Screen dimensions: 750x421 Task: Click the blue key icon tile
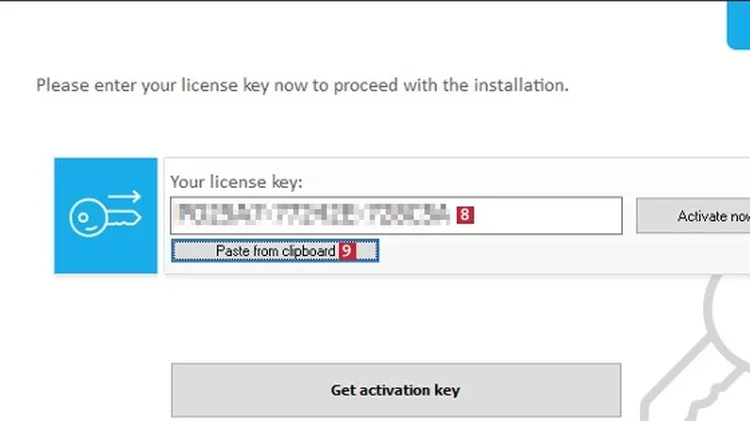point(105,215)
